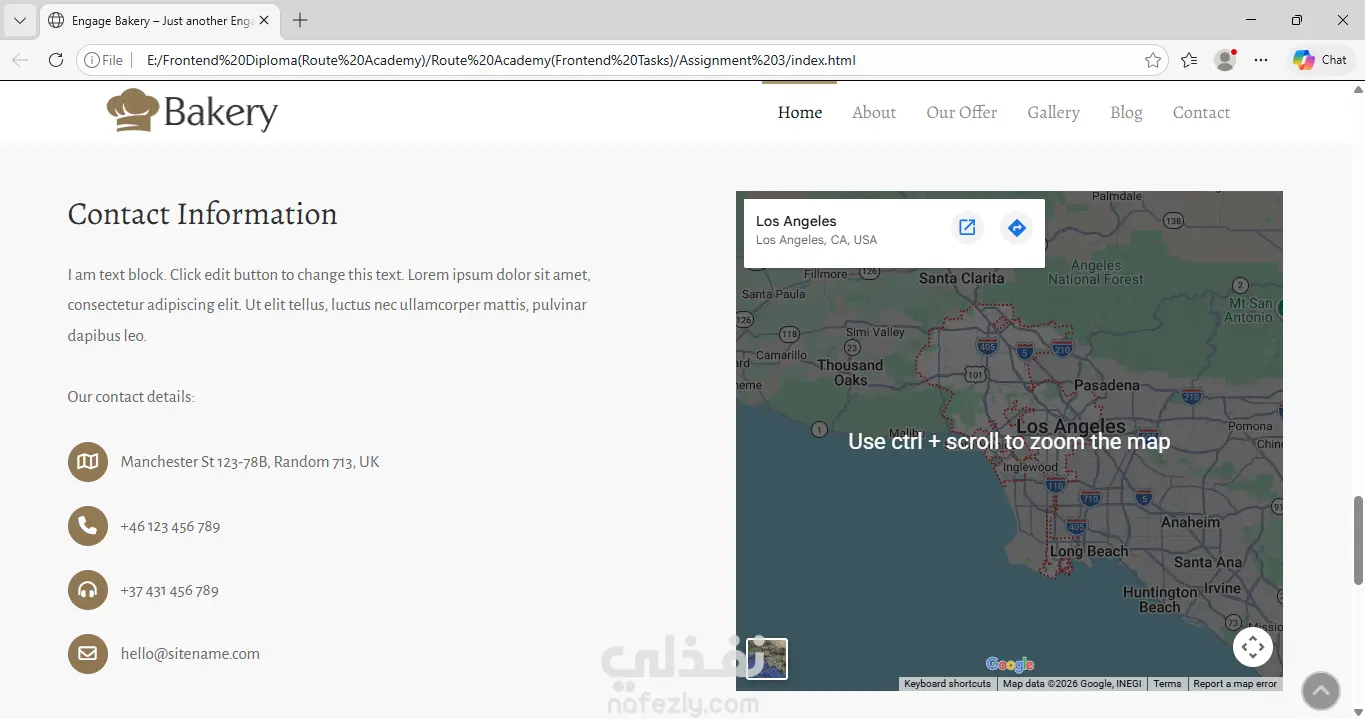Viewport: 1365px width, 719px height.
Task: Click the Anaheim label on map
Action: (1190, 522)
